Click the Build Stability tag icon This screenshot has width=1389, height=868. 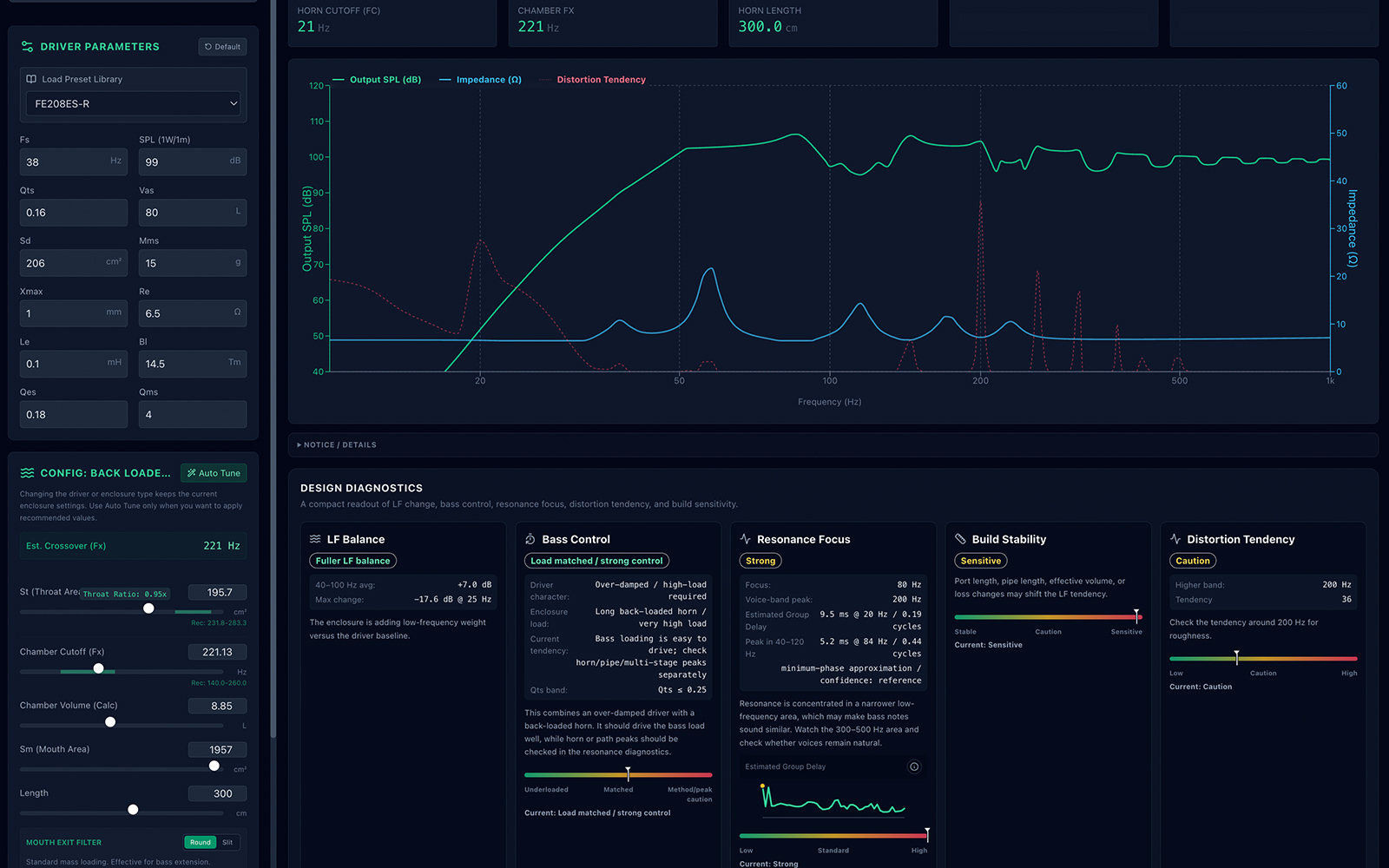960,539
